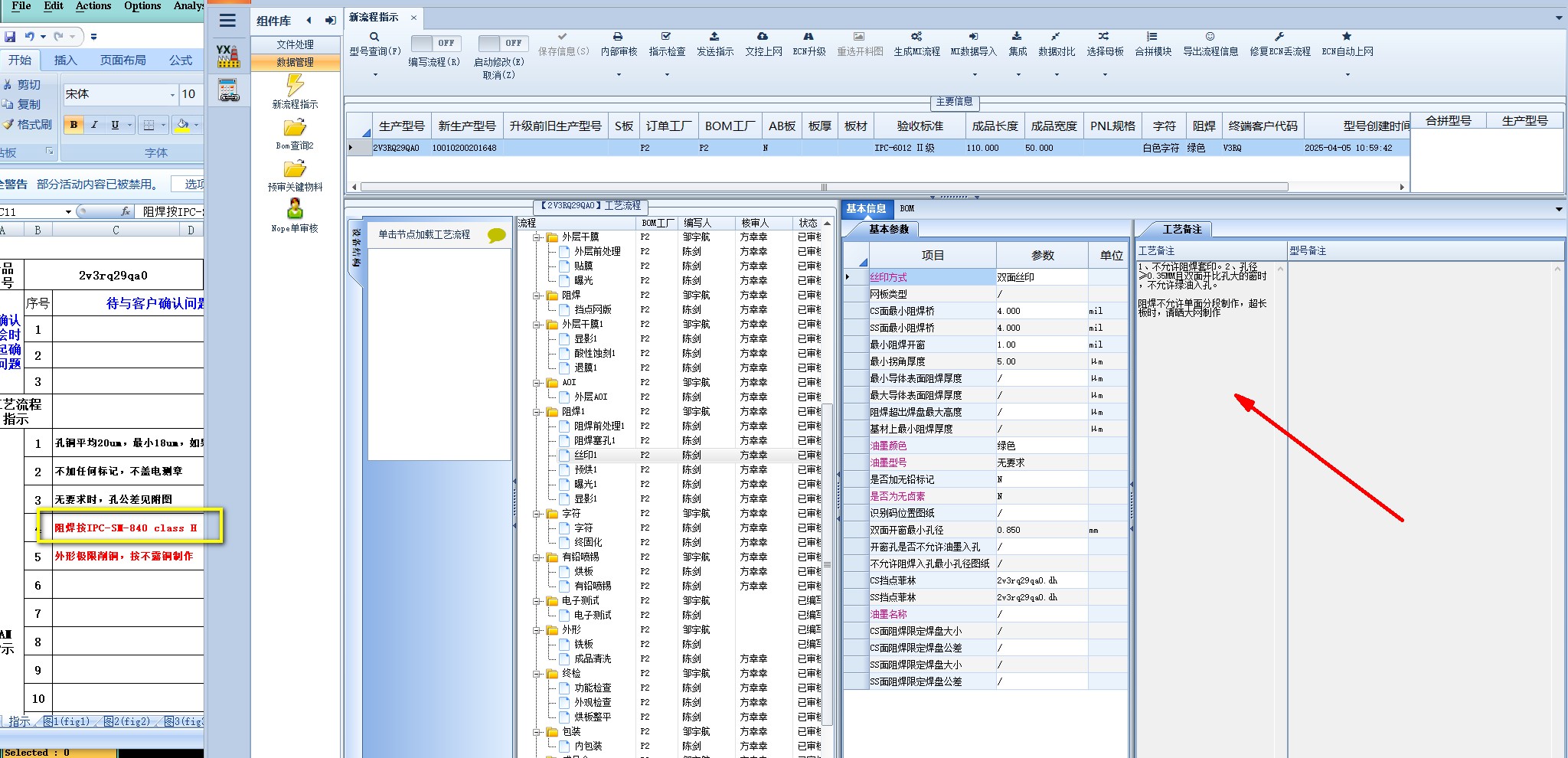Collapse the 有铅喷锡 tree node

537,557
